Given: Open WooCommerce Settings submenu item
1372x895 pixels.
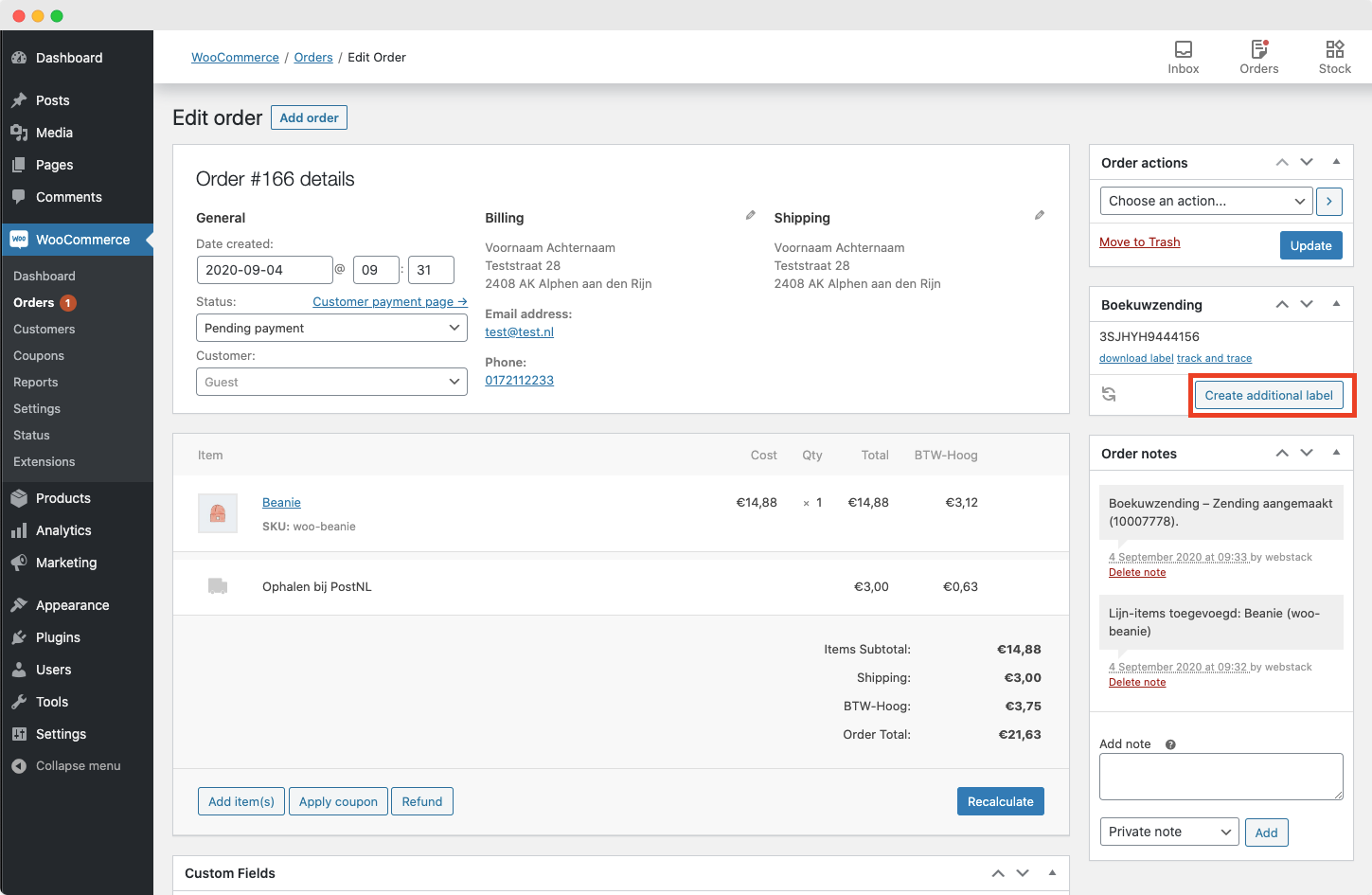Looking at the screenshot, I should click(x=37, y=409).
